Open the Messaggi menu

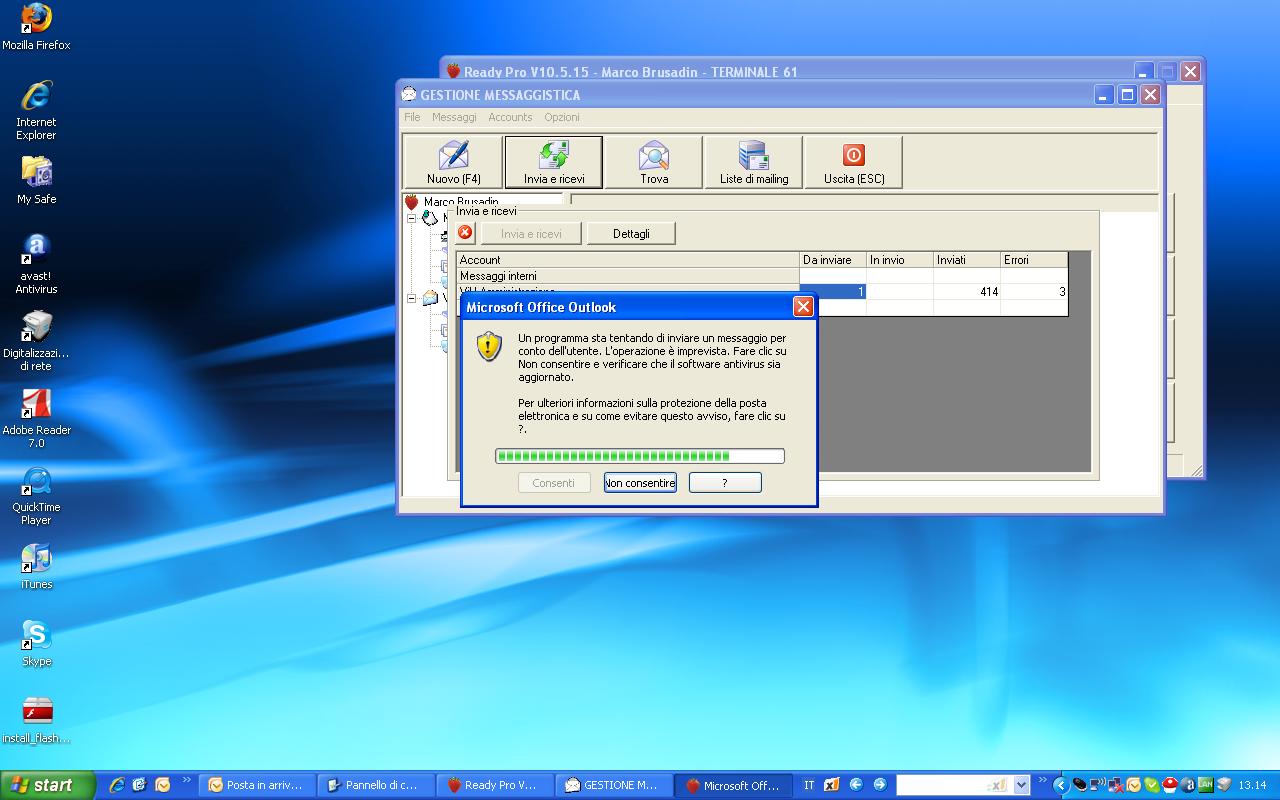click(x=454, y=117)
